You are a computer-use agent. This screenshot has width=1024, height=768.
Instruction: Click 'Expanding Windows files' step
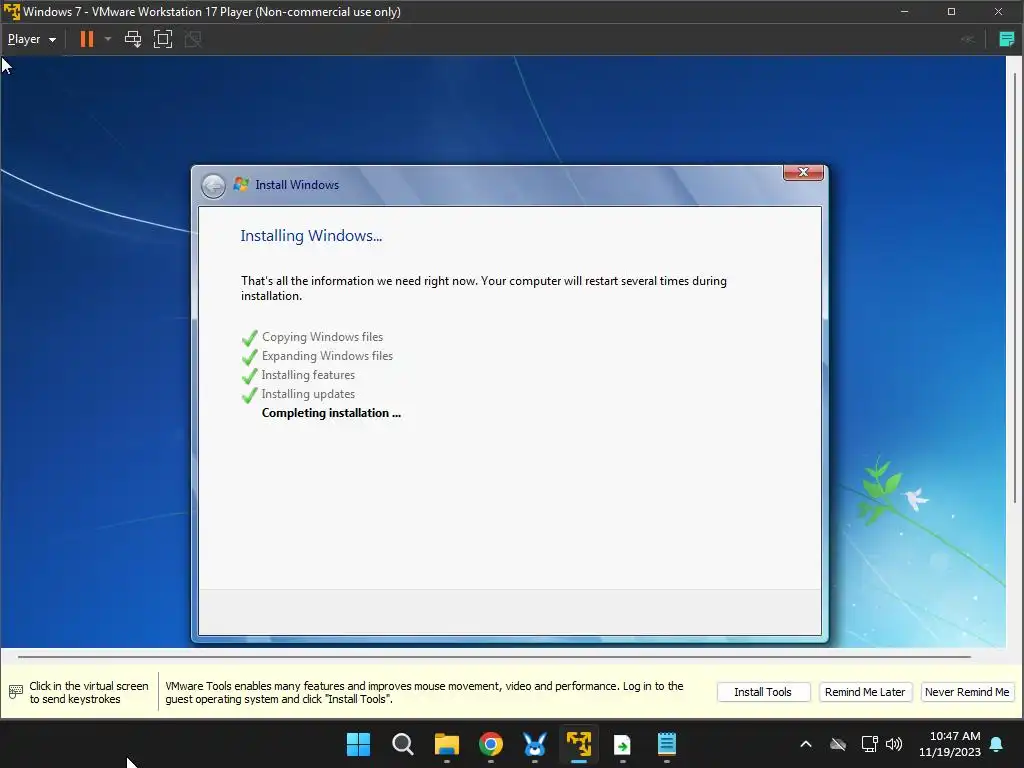coord(327,356)
